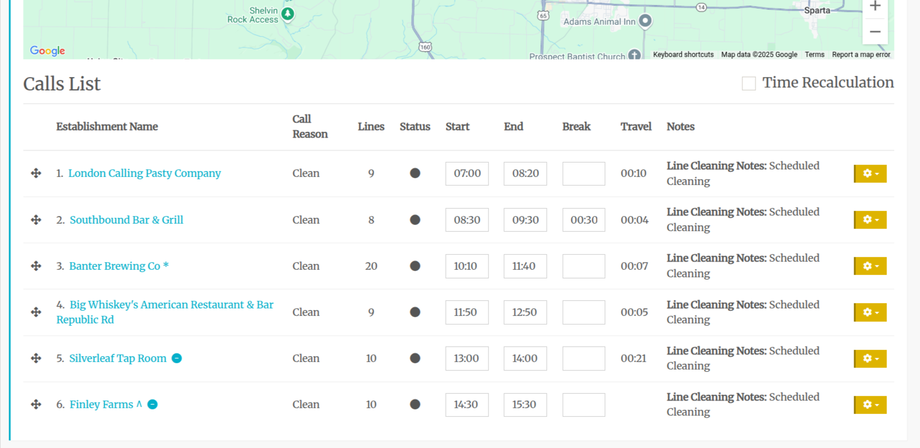Screen dimensions: 920x448
Task: Edit Silverleaf end time 14:00
Action: point(525,358)
